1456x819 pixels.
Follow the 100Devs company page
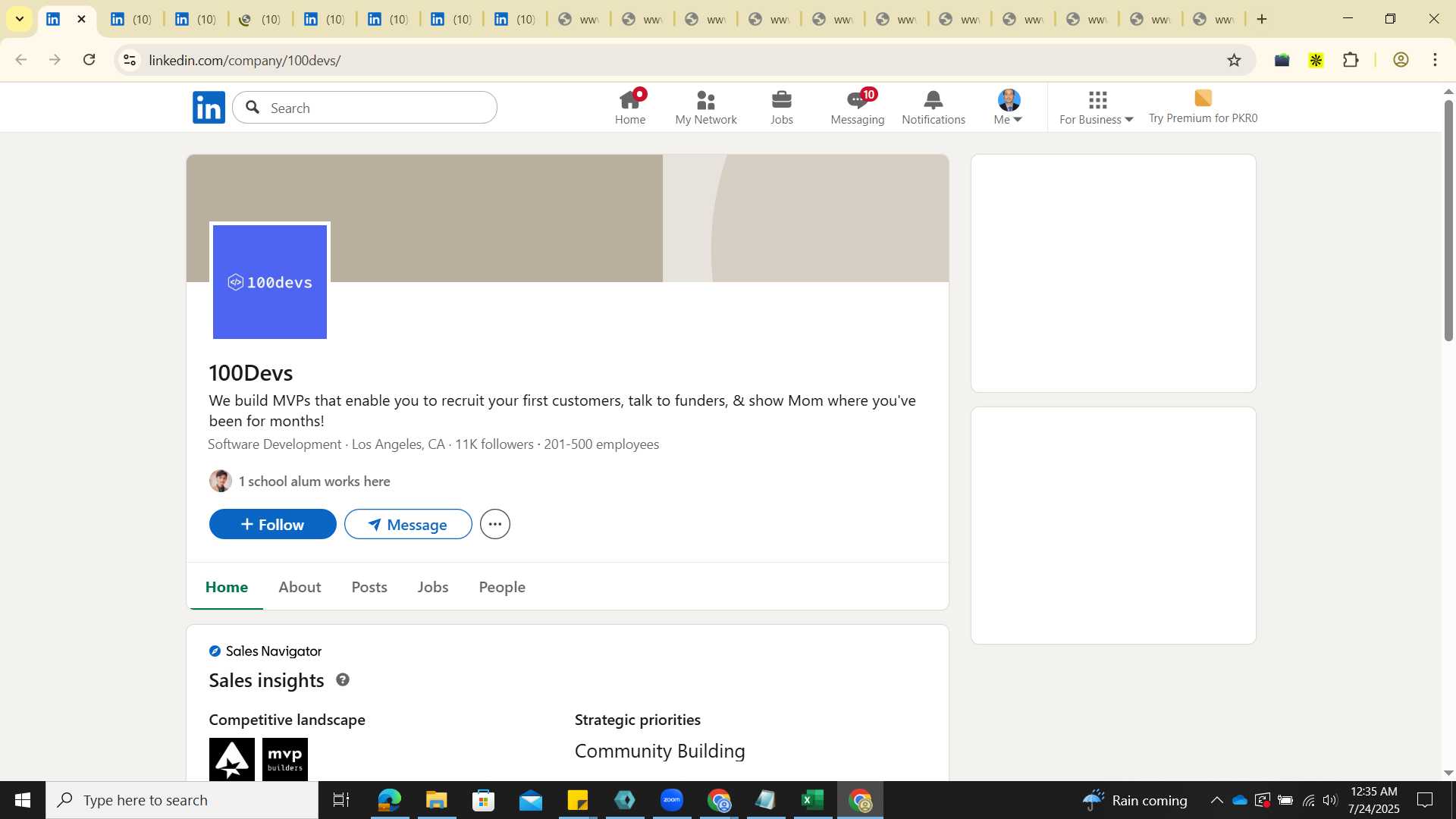coord(273,524)
